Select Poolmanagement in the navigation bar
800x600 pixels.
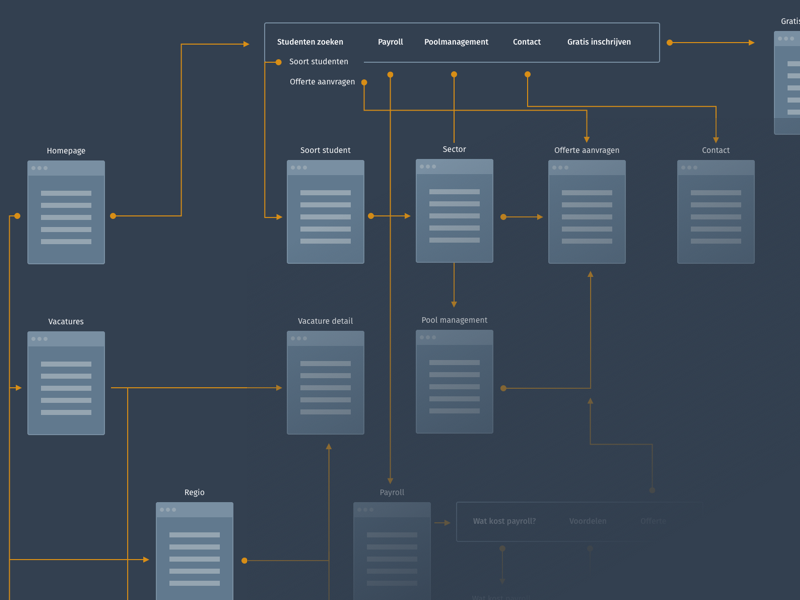pos(456,42)
